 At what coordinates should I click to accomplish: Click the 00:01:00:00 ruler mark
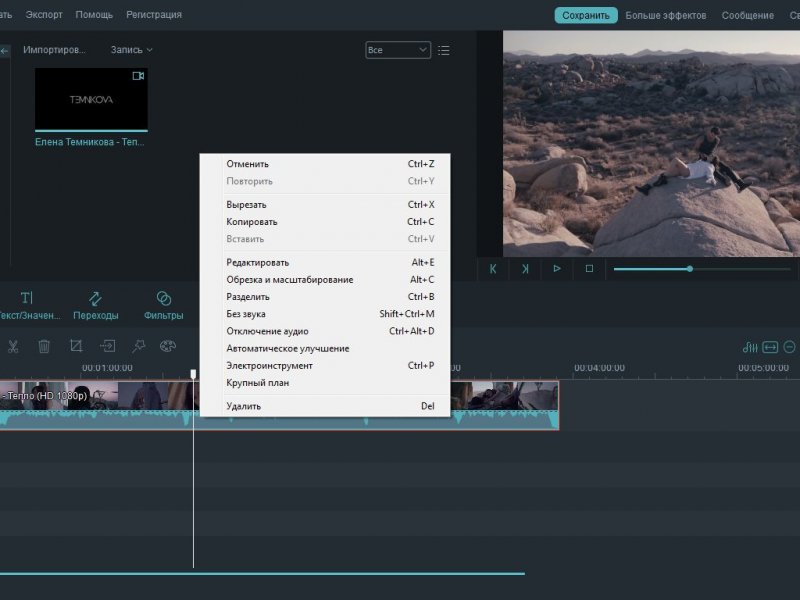click(x=107, y=368)
